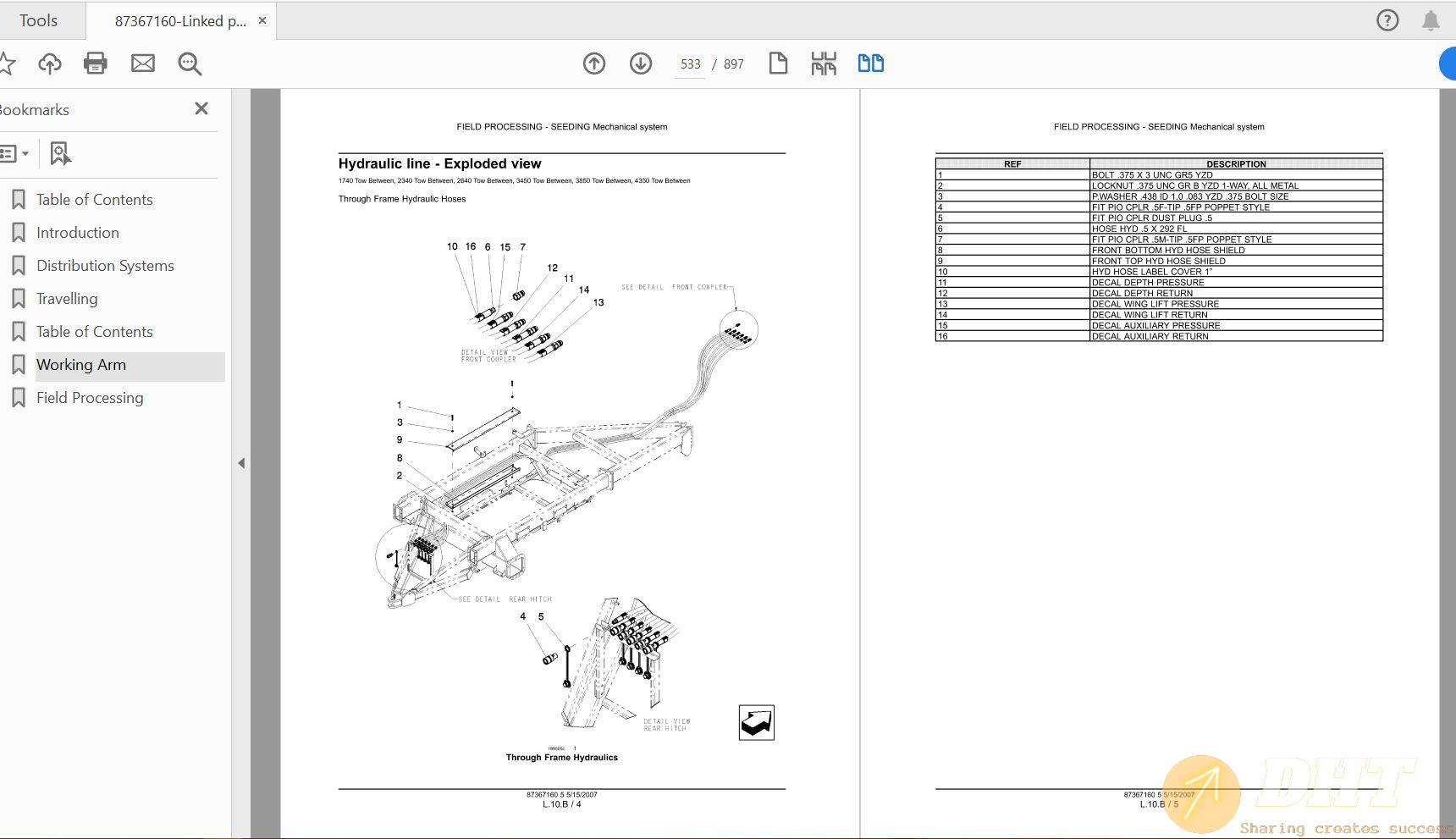Open the Introduction bookmark
The image size is (1456, 839).
pyautogui.click(x=78, y=232)
